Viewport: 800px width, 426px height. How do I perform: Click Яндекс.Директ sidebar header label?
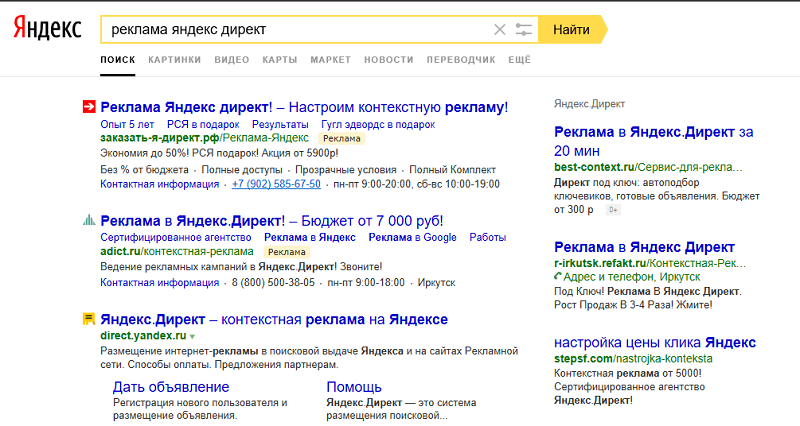589,104
